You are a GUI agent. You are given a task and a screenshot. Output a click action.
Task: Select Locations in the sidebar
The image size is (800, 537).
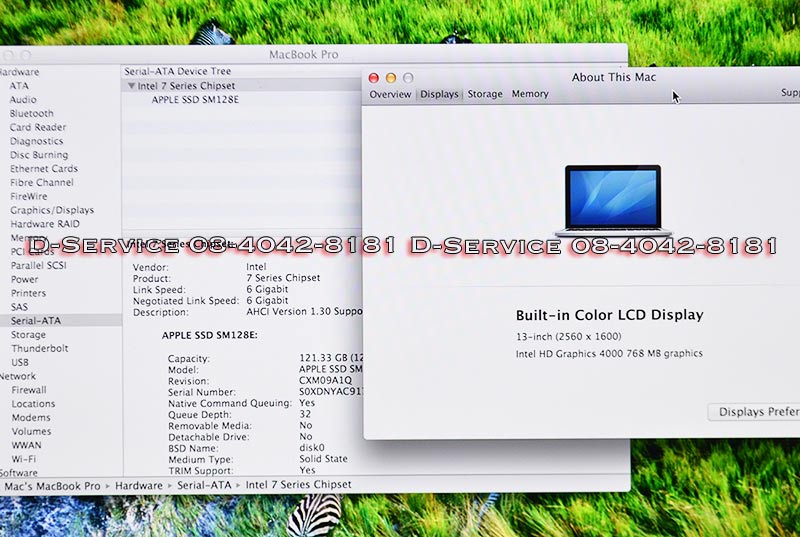coord(33,403)
